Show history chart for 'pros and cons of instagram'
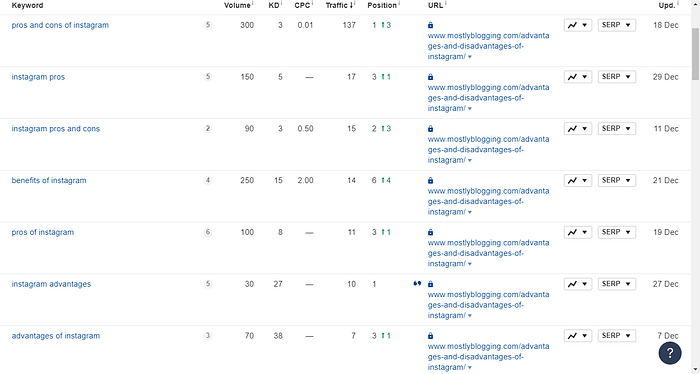This screenshot has width=700, height=374. coord(578,25)
